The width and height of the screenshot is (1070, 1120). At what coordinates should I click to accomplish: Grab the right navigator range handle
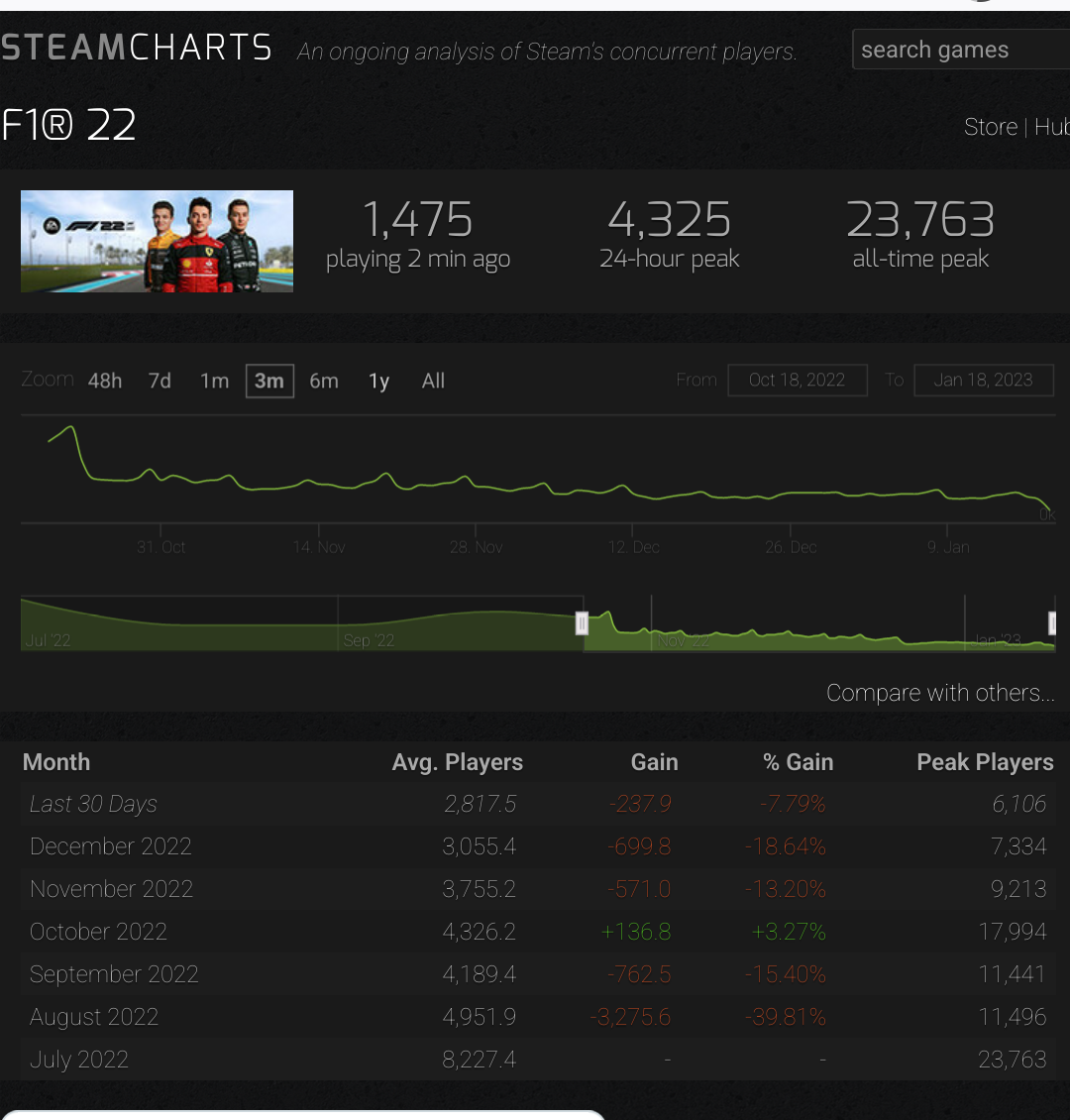click(x=1051, y=623)
